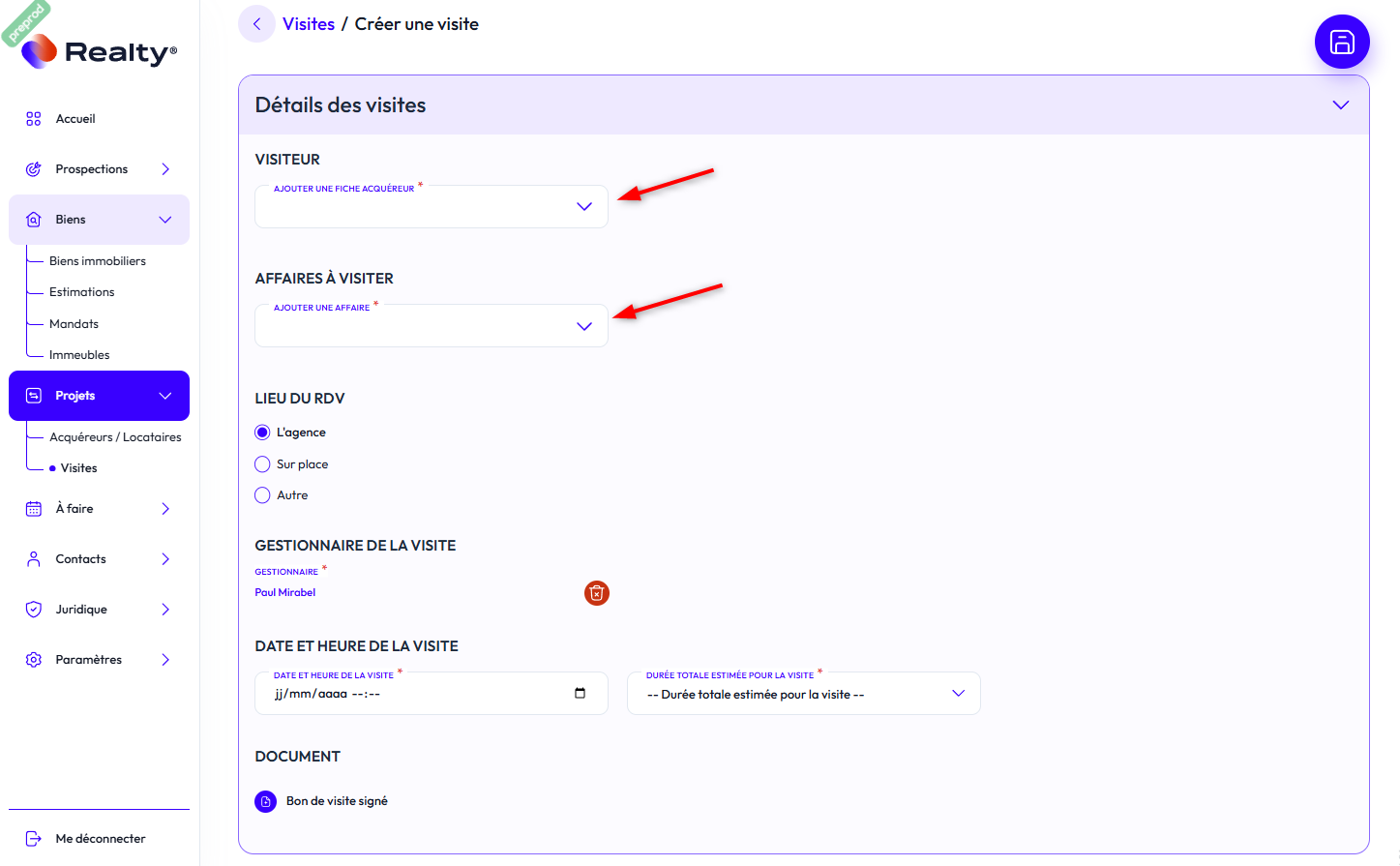Collapse the Détails des visites panel
Viewport: 1400px width, 866px height.
[x=1340, y=105]
